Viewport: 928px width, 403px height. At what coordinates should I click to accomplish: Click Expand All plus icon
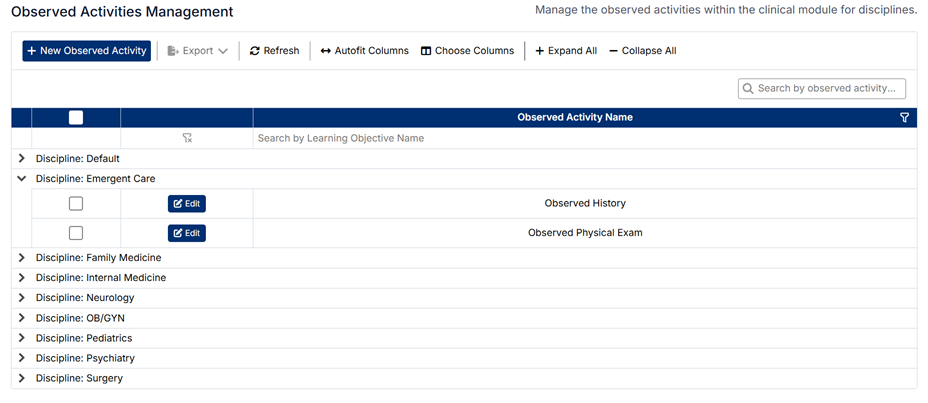click(x=540, y=51)
